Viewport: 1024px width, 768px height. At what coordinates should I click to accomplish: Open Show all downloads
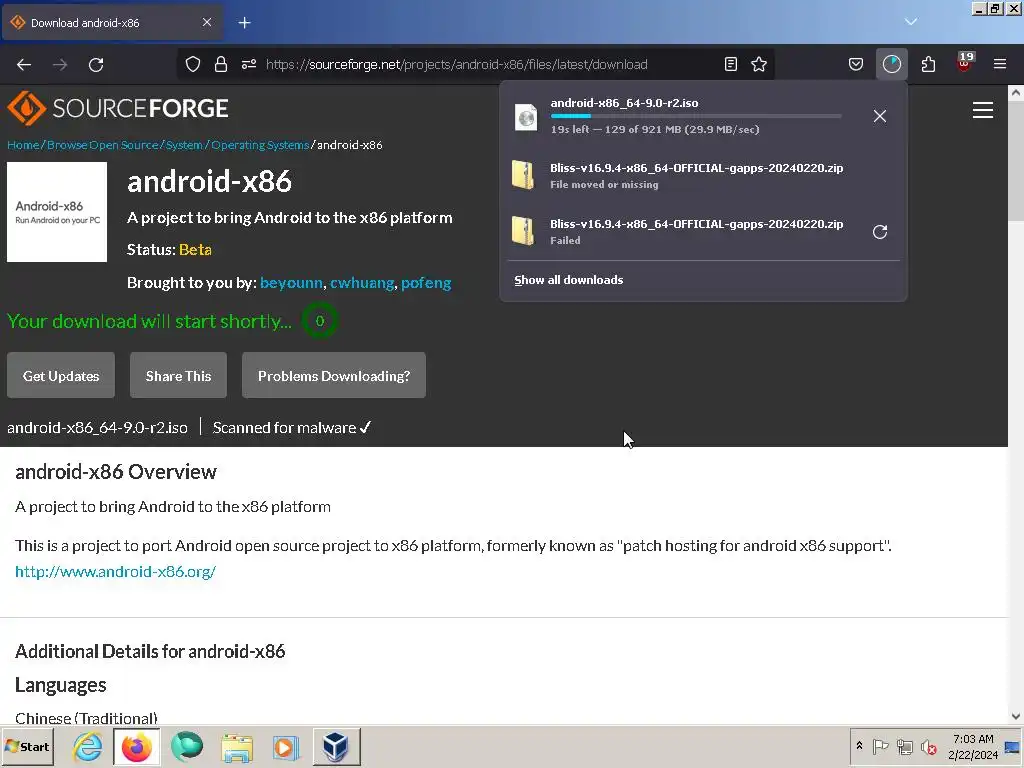568,280
